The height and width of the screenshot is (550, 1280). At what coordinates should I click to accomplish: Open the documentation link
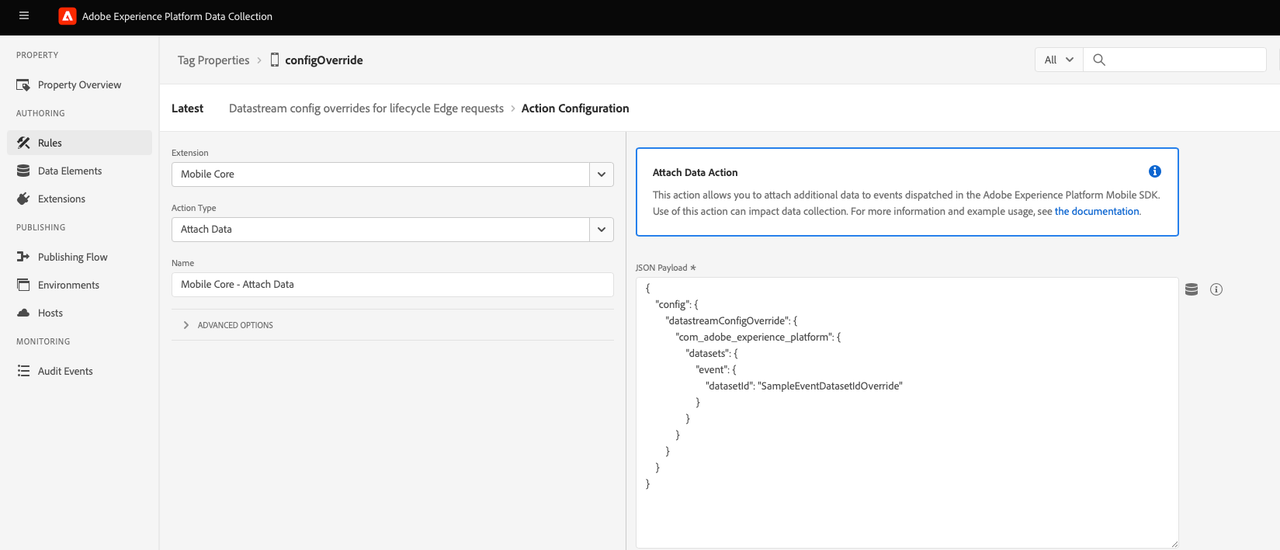1097,211
